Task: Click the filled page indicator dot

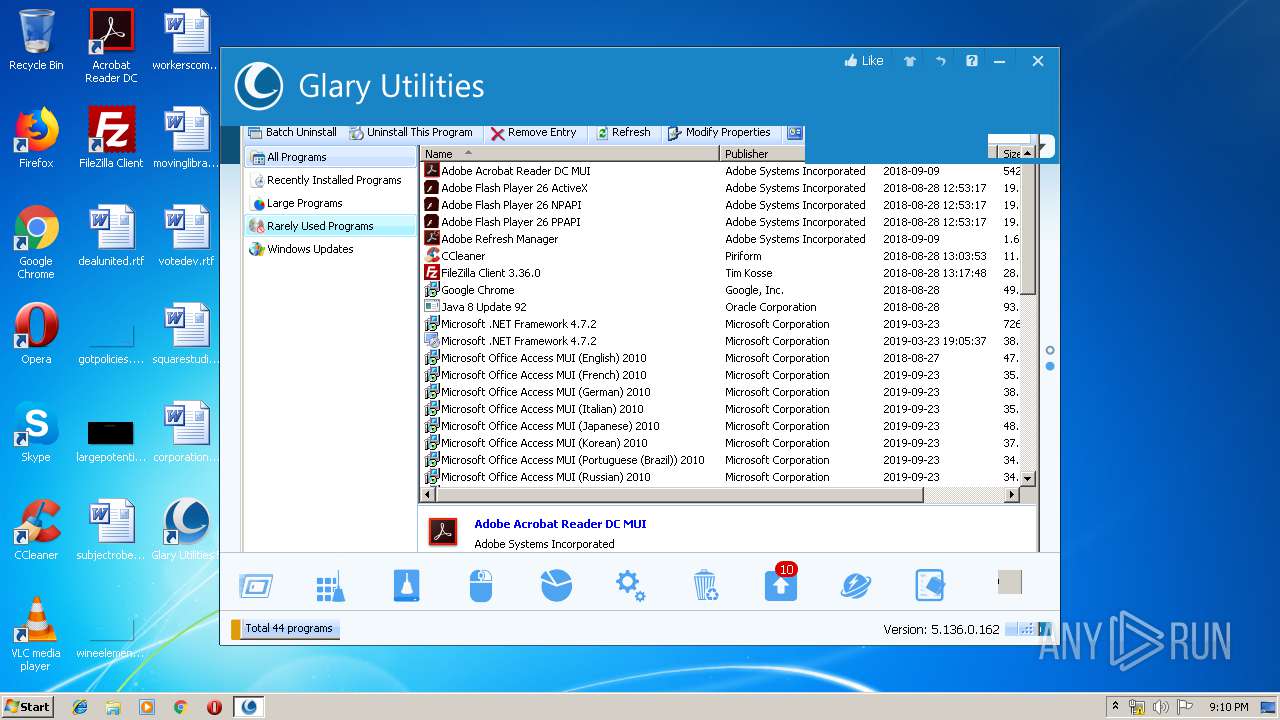Action: coord(1050,366)
